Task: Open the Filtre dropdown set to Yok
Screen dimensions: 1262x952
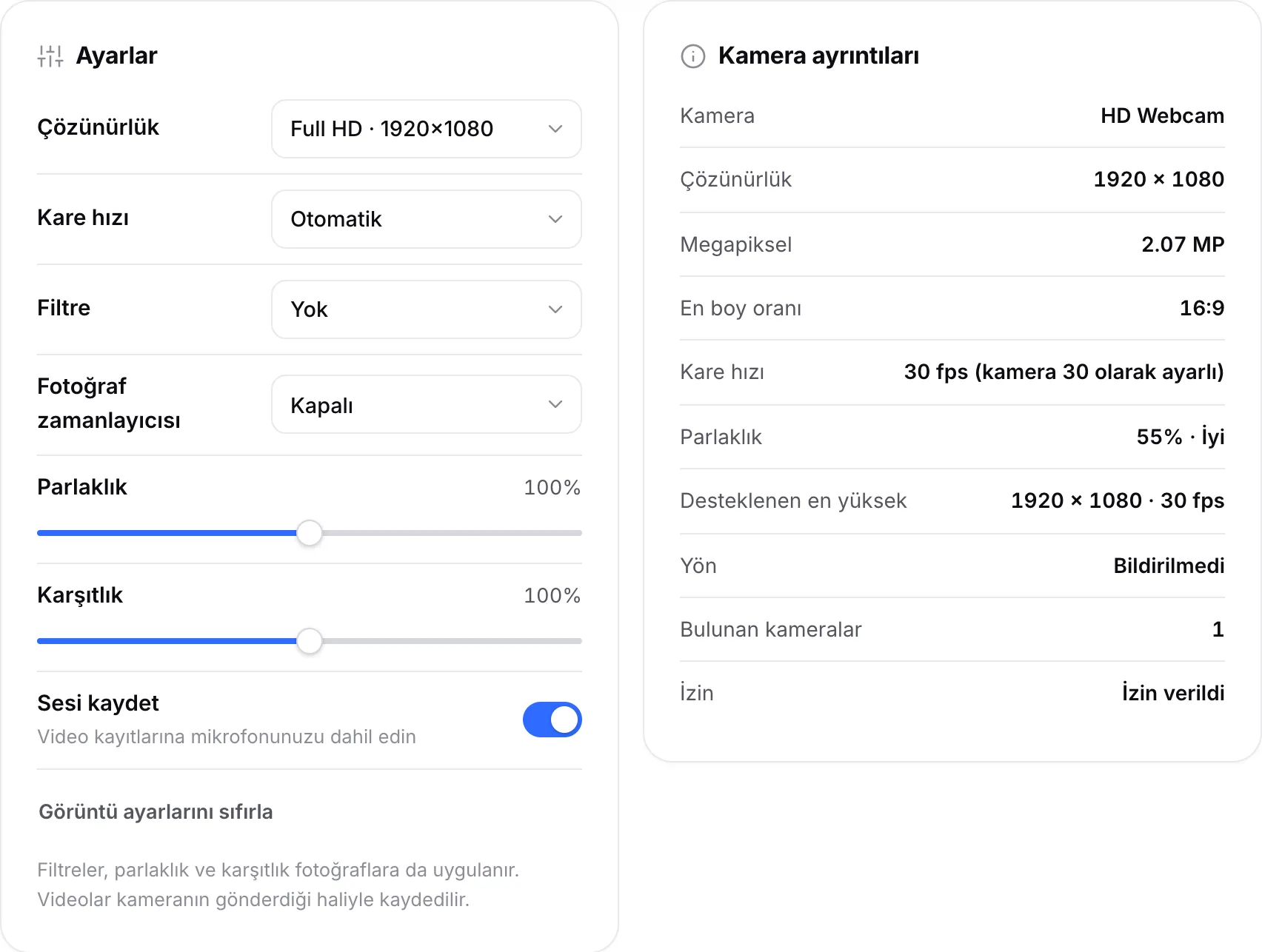Action: [x=427, y=309]
